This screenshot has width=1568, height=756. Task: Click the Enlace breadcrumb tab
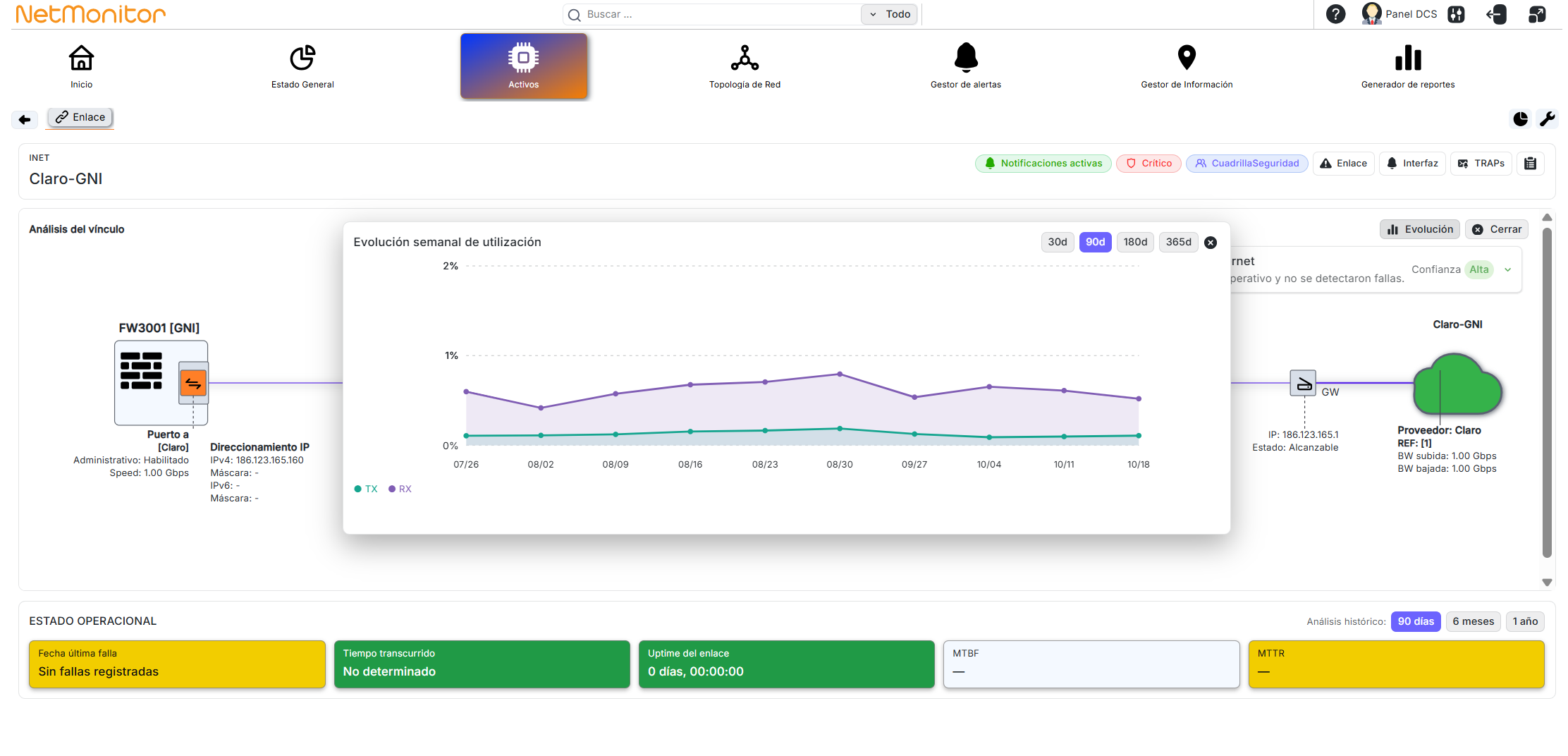tap(80, 118)
